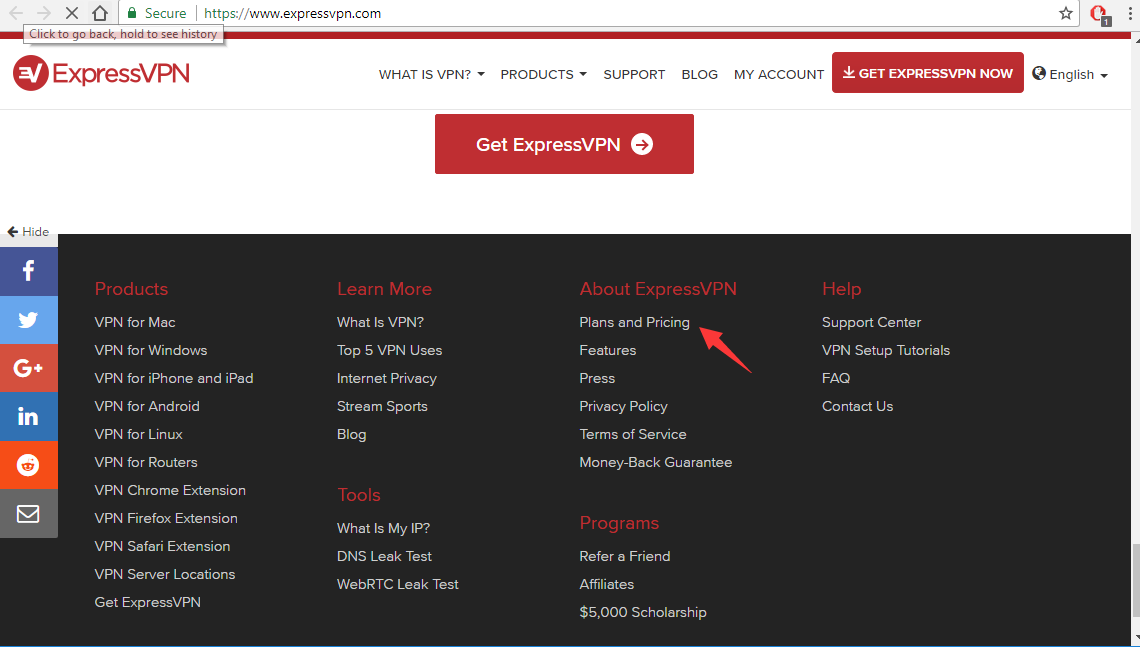The width and height of the screenshot is (1140, 647).
Task: Open DNS Leak Test tool
Action: tap(384, 556)
